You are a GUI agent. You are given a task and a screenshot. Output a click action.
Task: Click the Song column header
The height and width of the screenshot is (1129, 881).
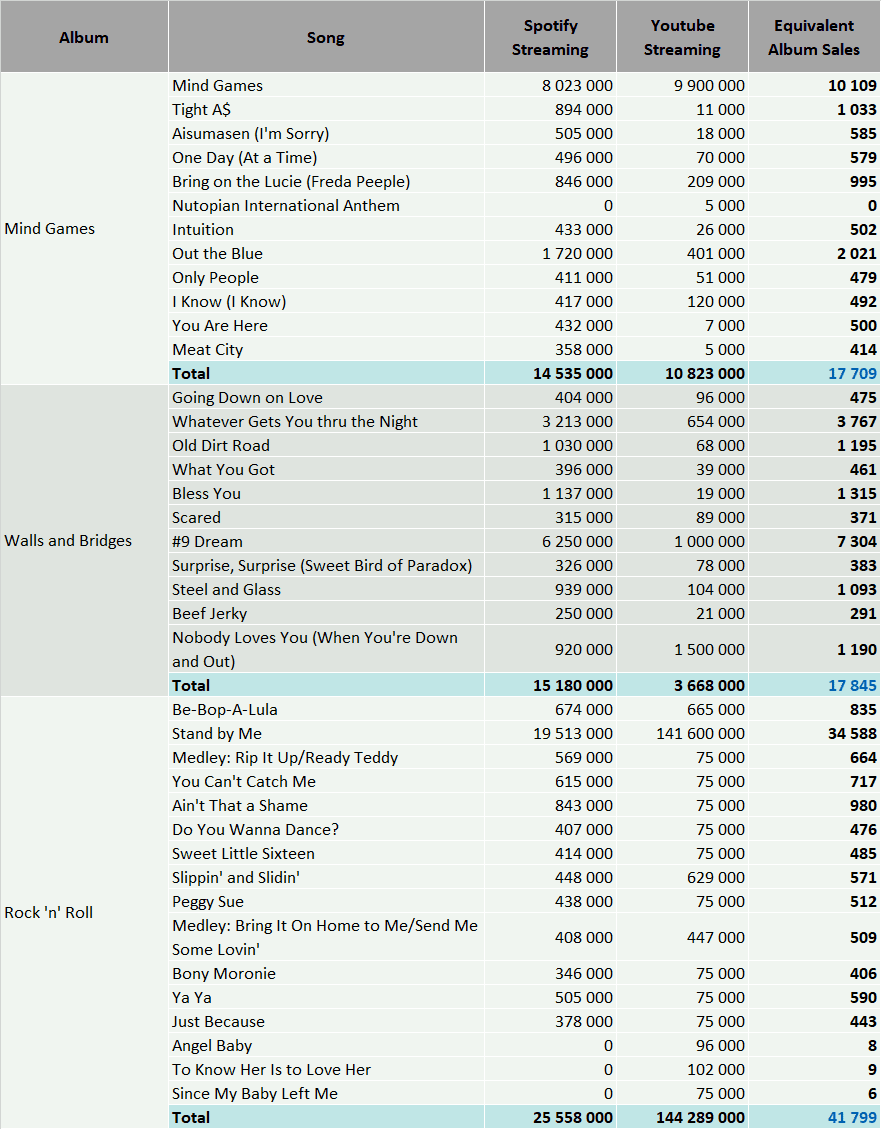point(326,37)
